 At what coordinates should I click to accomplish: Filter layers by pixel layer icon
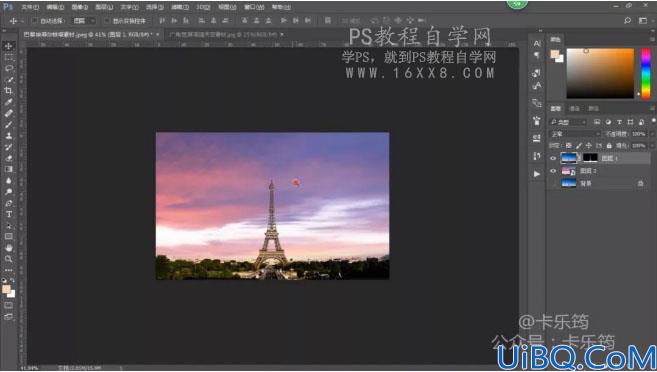click(x=597, y=122)
